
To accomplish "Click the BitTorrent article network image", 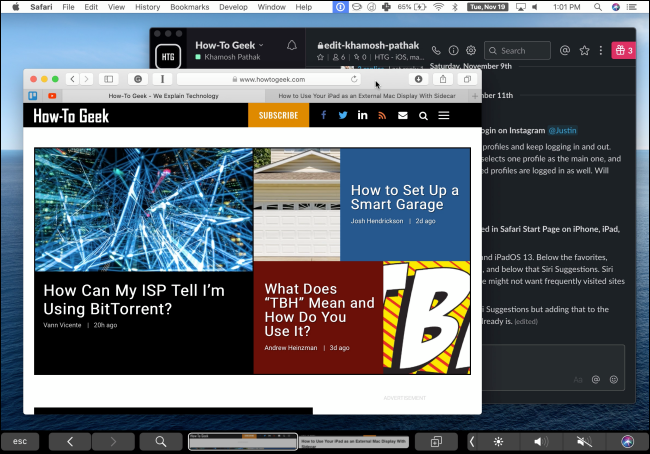I will (x=144, y=210).
